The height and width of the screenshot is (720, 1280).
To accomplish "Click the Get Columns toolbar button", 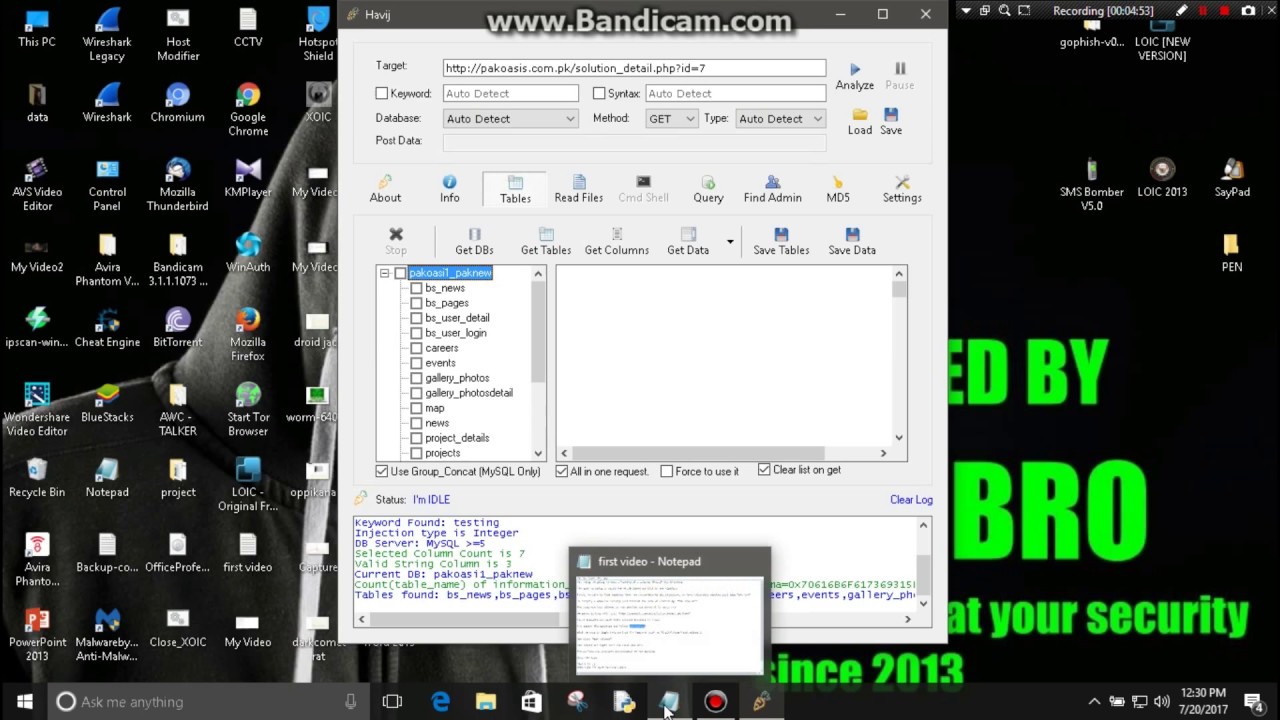I will tap(617, 242).
